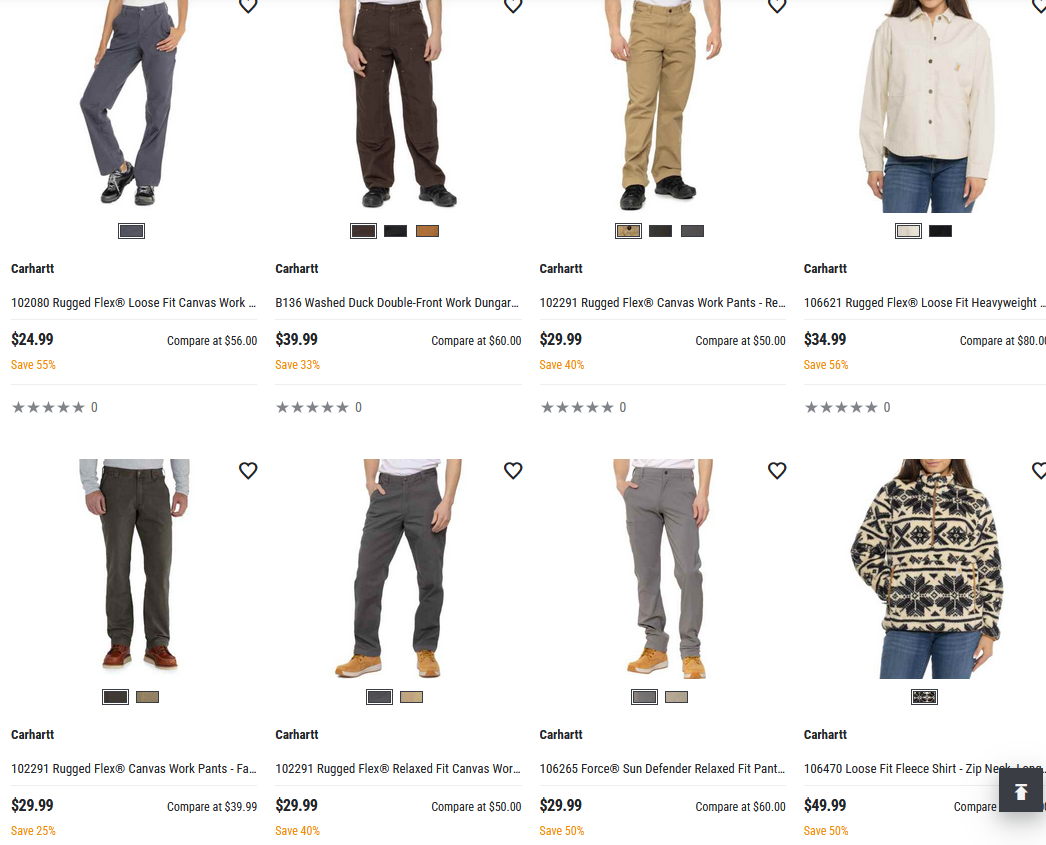This screenshot has height=845, width=1046.
Task: Open B136 Washed Duck Double-Front Dungaree link
Action: click(x=397, y=303)
